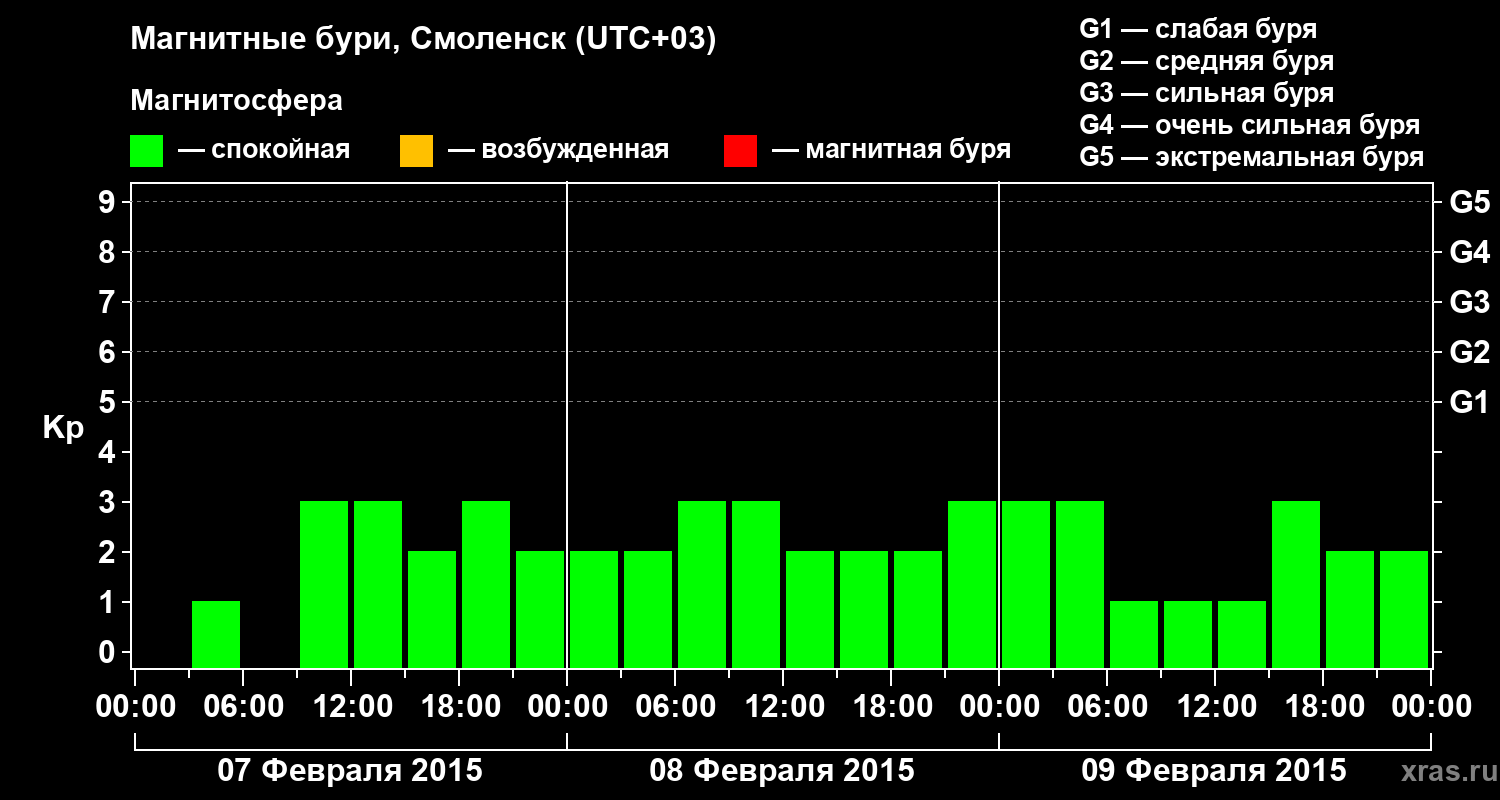Image resolution: width=1500 pixels, height=800 pixels.
Task: Click the Kp=3 bar at 06:00 on 08 February
Action: (702, 584)
